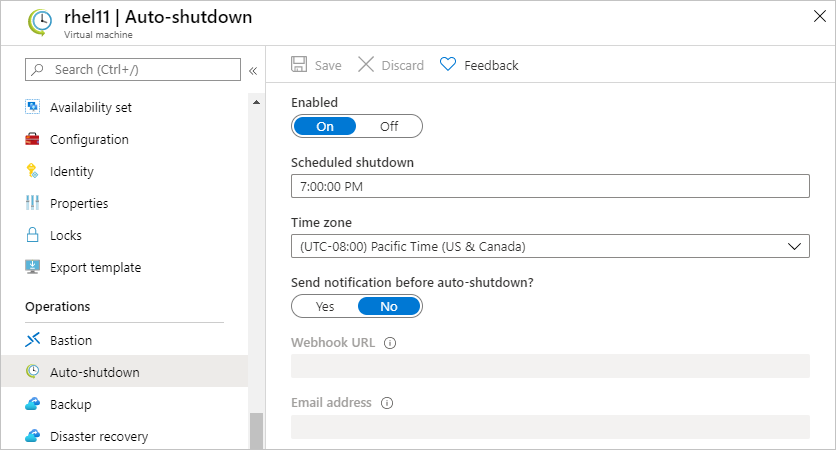Viewport: 836px width, 450px height.
Task: Click the Email address info icon
Action: pos(387,403)
